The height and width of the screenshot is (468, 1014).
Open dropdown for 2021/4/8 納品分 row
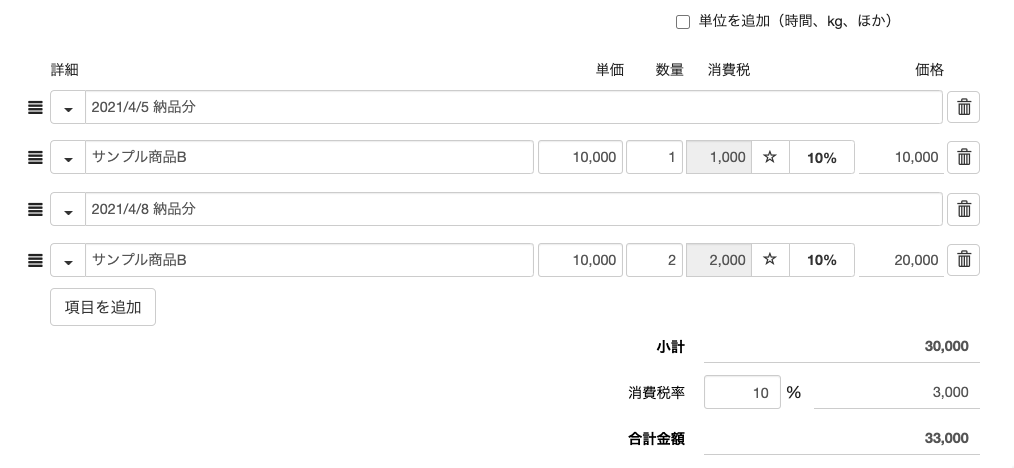(68, 209)
